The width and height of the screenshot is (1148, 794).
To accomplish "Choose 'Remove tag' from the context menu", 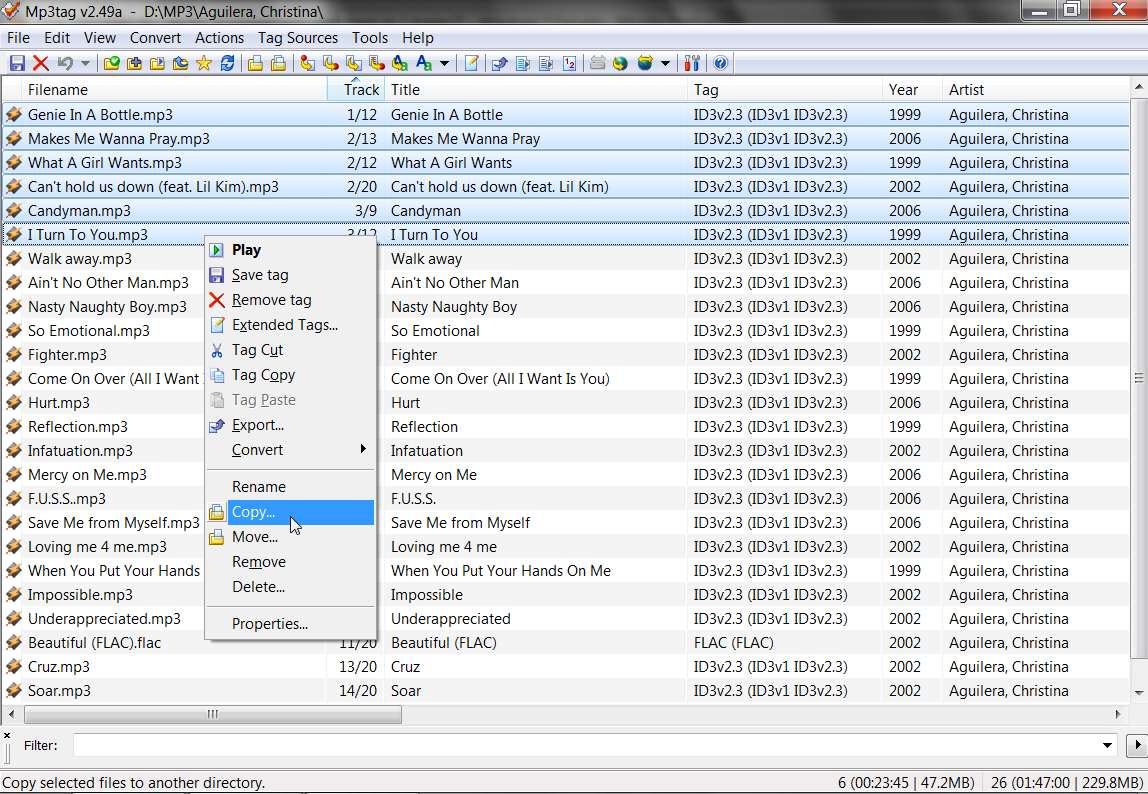I will pos(291,300).
